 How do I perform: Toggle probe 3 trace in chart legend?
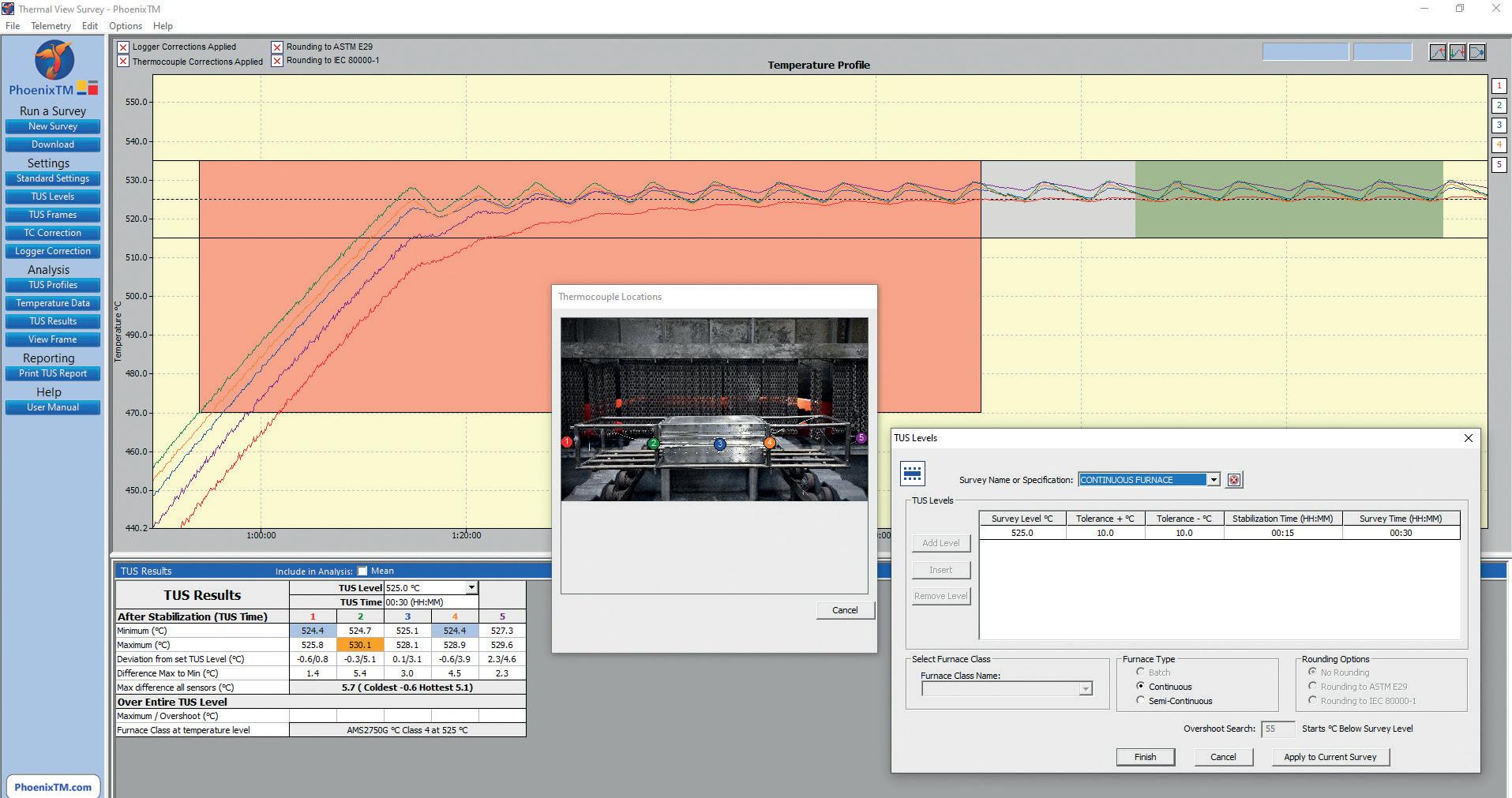pyautogui.click(x=1499, y=126)
